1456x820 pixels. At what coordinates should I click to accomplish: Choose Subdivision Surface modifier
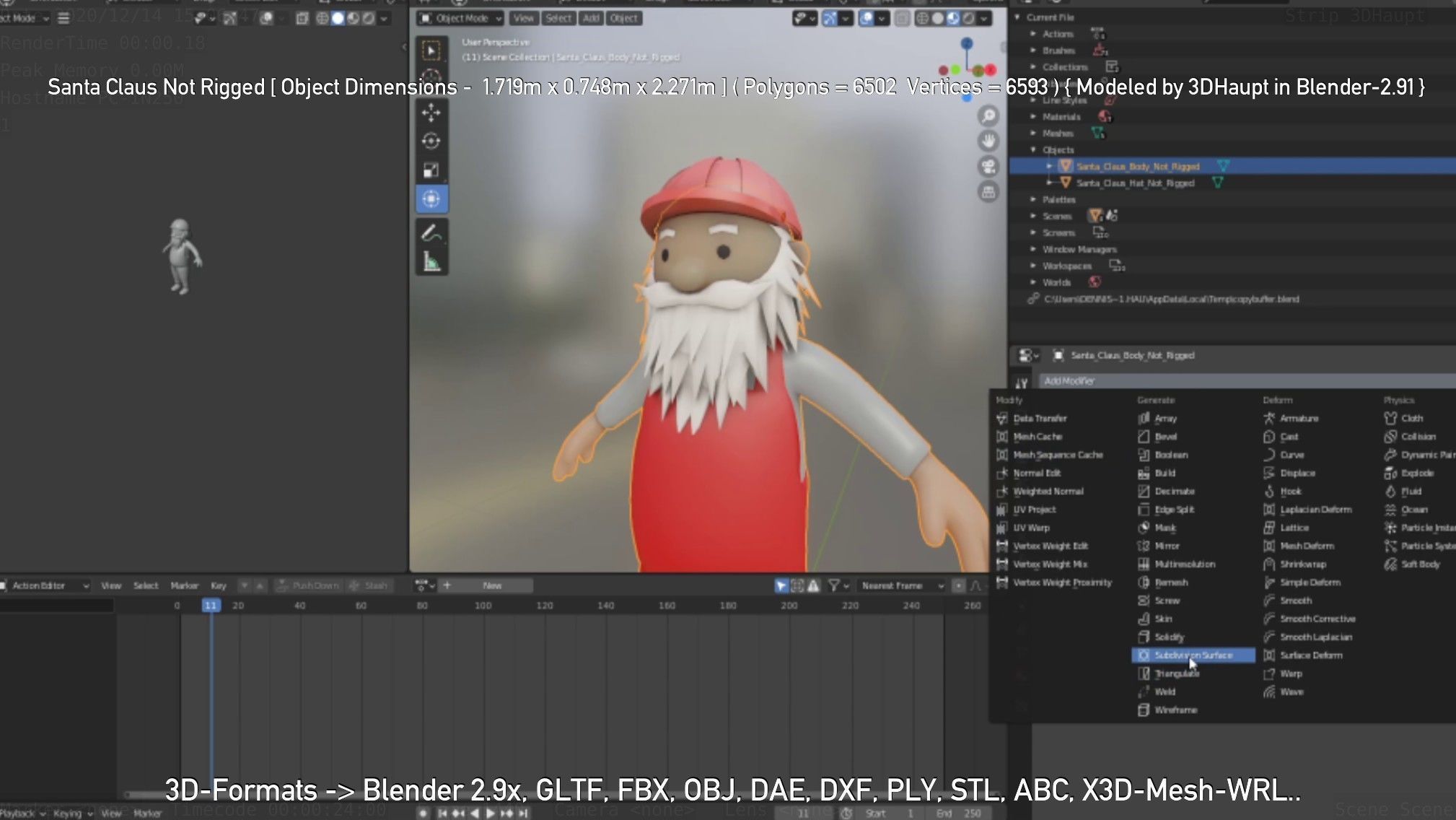point(1193,655)
